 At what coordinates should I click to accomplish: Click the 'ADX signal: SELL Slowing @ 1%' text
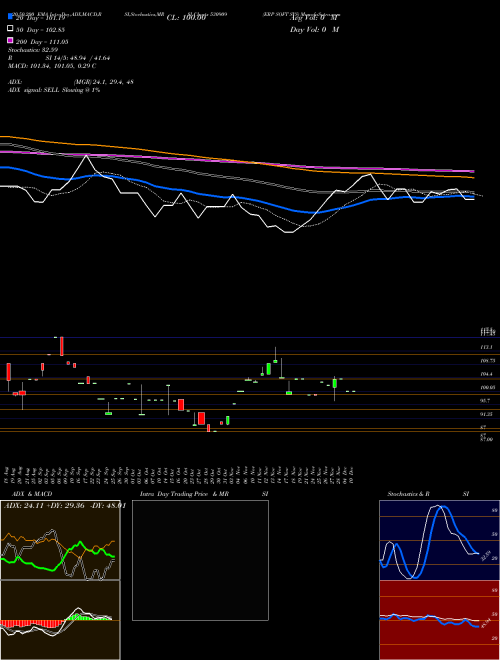tap(54, 90)
